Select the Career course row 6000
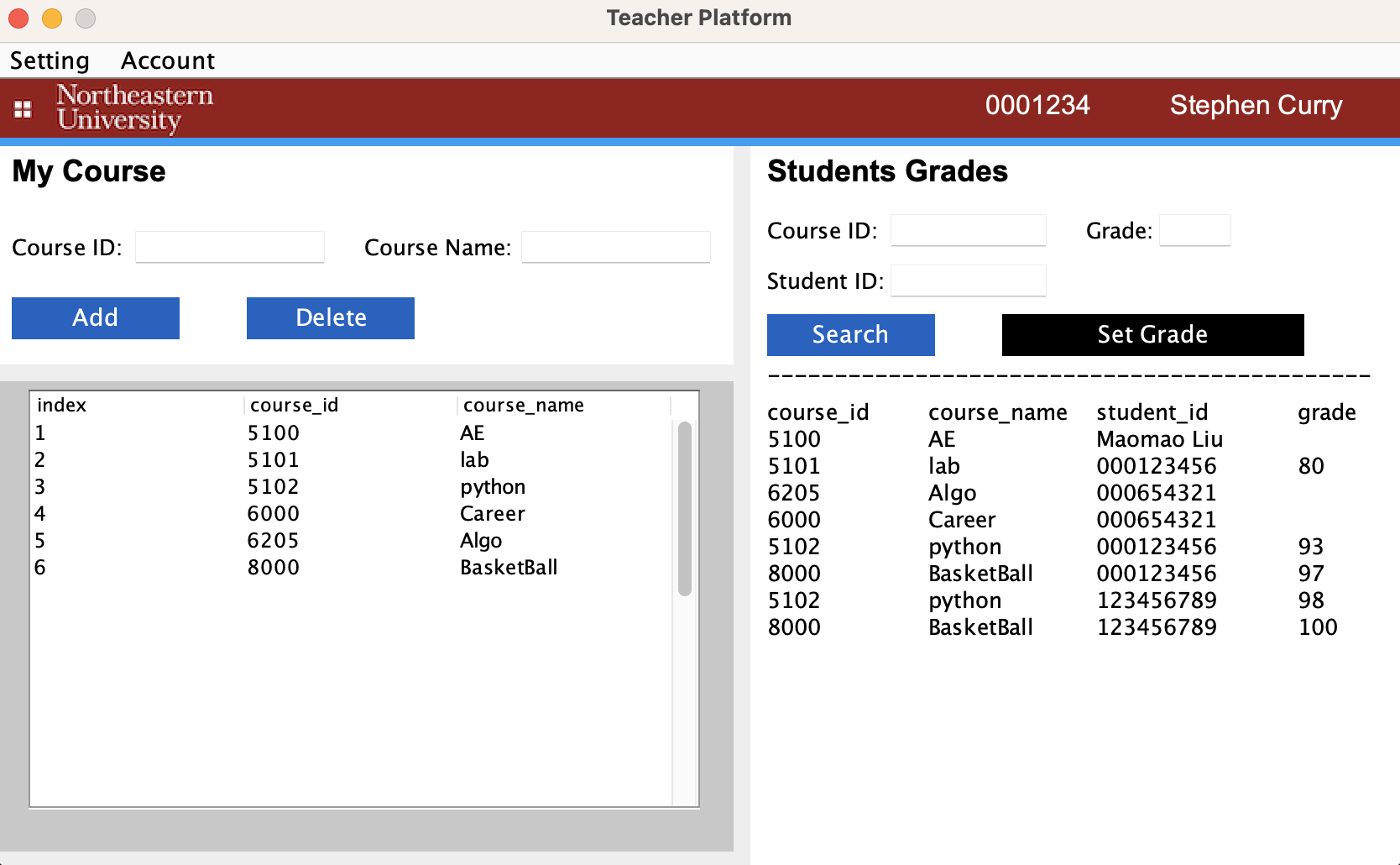This screenshot has height=865, width=1400. coord(353,514)
